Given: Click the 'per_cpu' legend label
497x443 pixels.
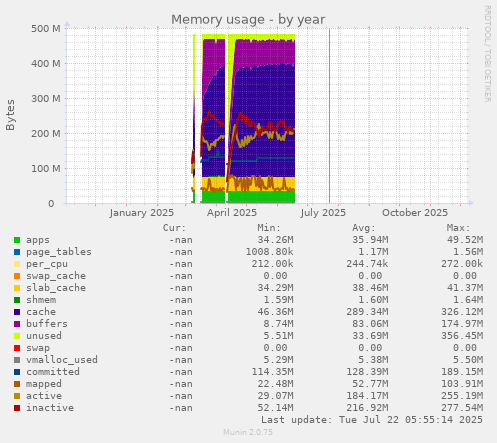Looking at the screenshot, I should 47,264.
